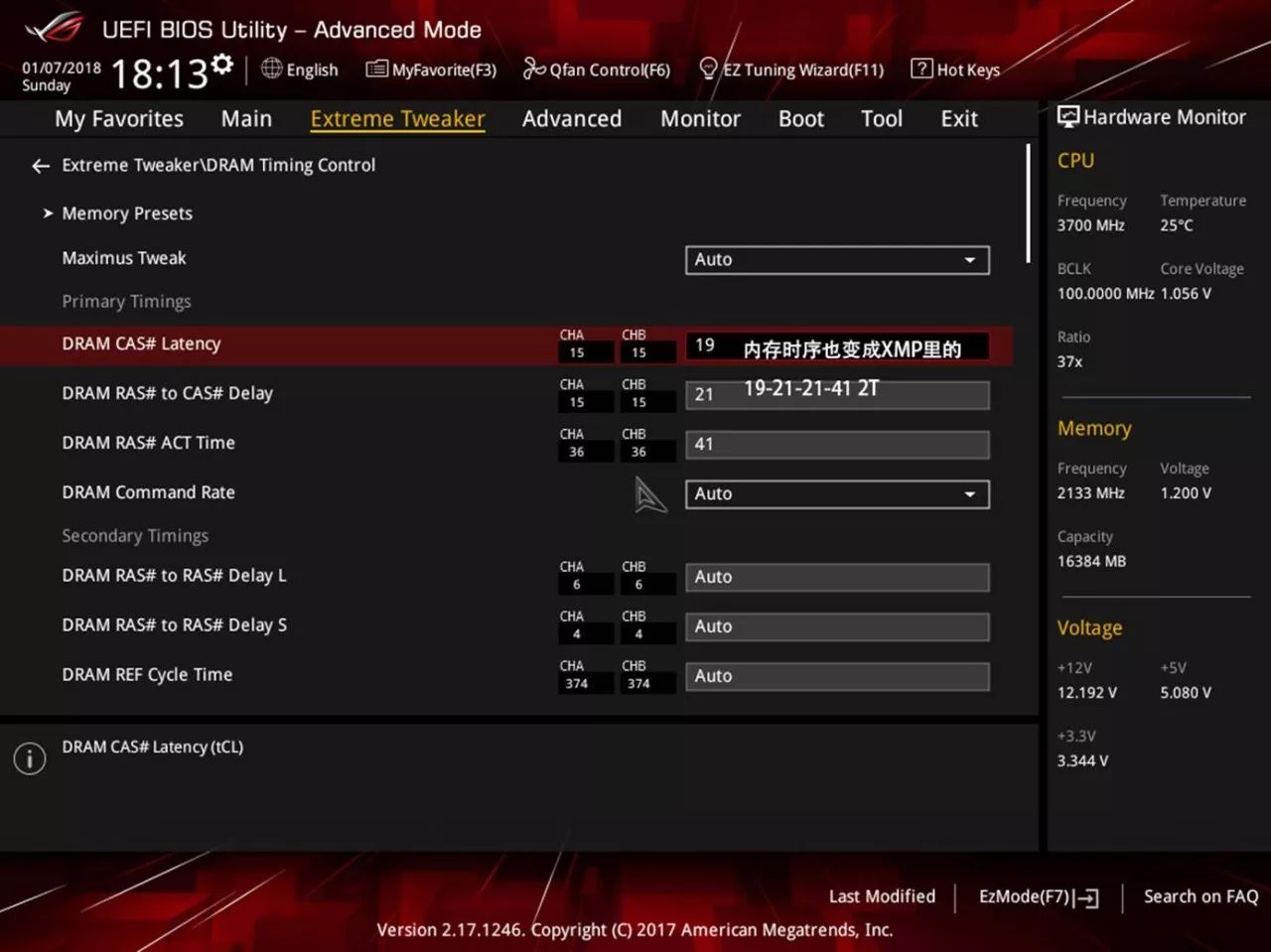This screenshot has height=952, width=1271.
Task: Open MyFavorite(F3) list
Action: click(431, 69)
